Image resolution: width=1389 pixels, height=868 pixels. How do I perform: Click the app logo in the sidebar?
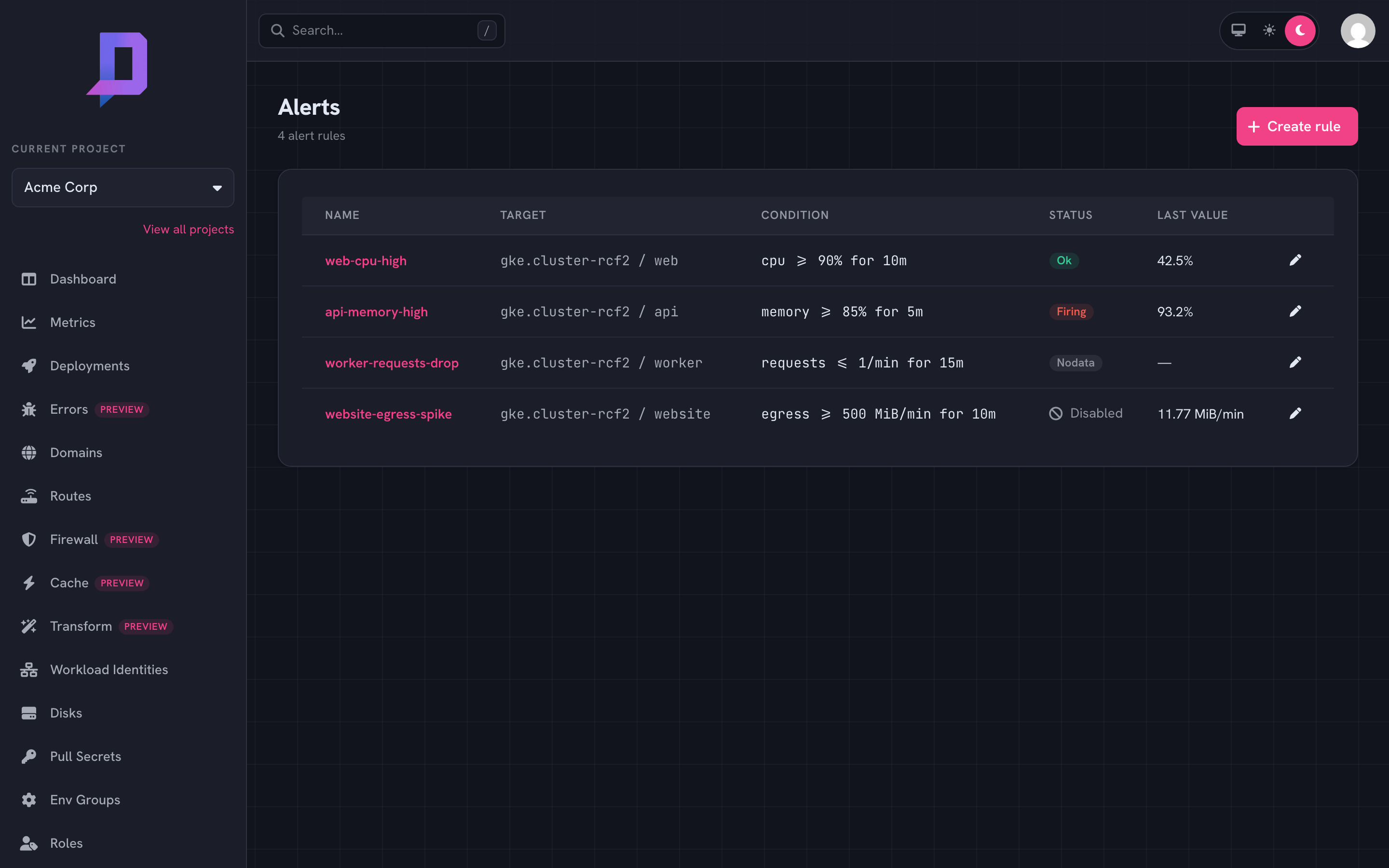click(117, 69)
